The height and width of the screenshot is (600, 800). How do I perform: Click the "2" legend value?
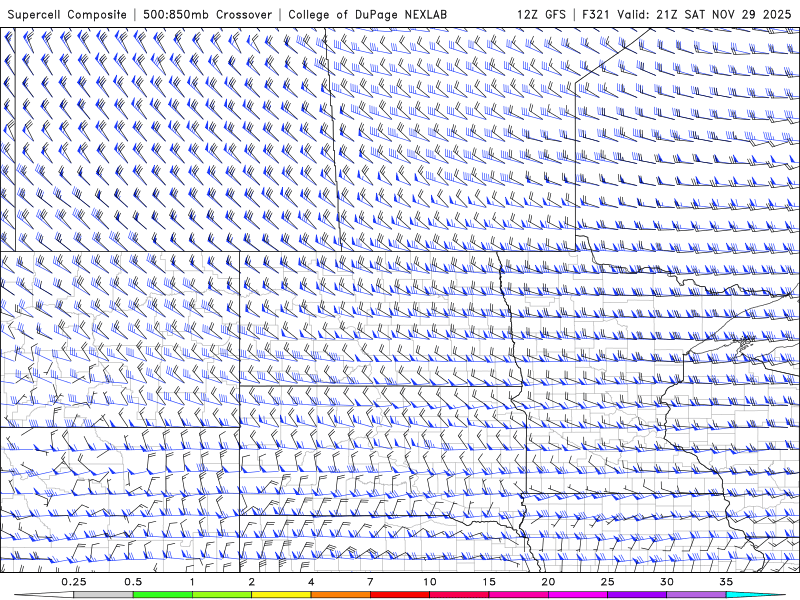[x=252, y=582]
